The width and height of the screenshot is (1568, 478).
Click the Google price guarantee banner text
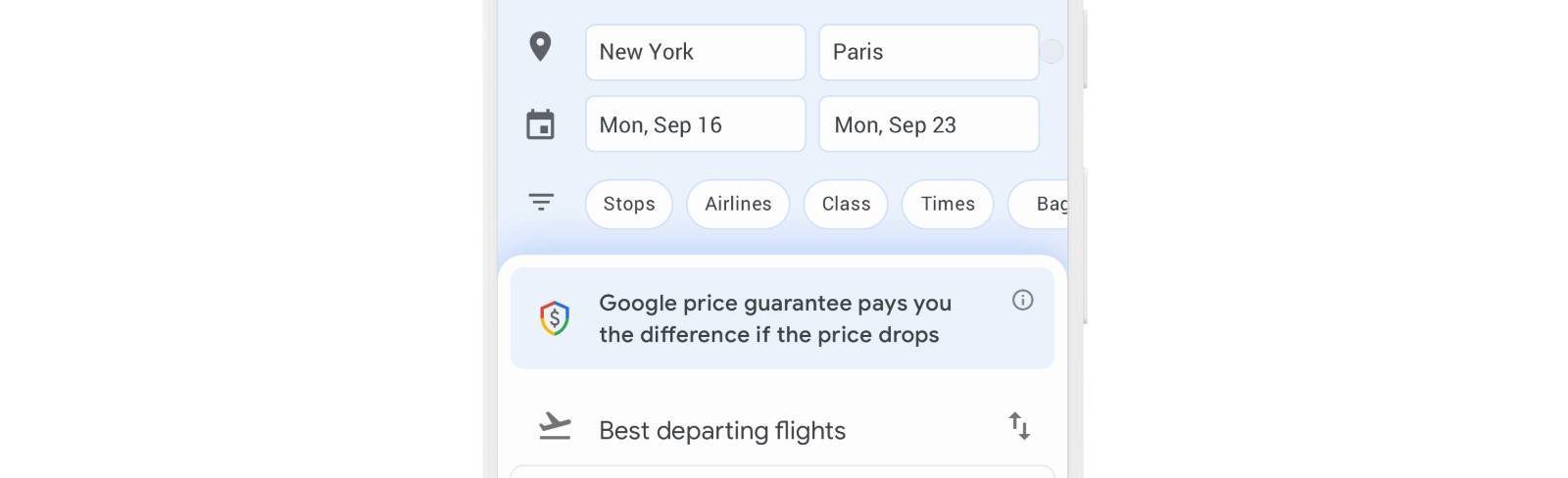click(x=775, y=318)
